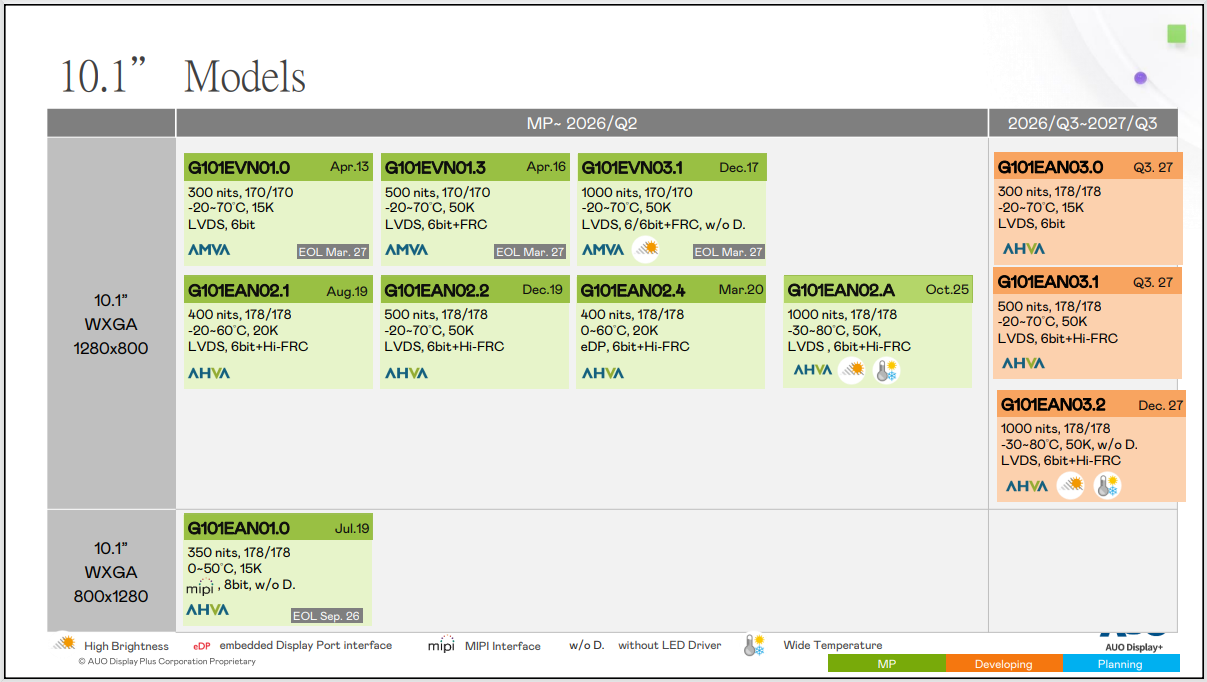
Task: Click the red eDP symbol in the legend
Action: coord(202,646)
